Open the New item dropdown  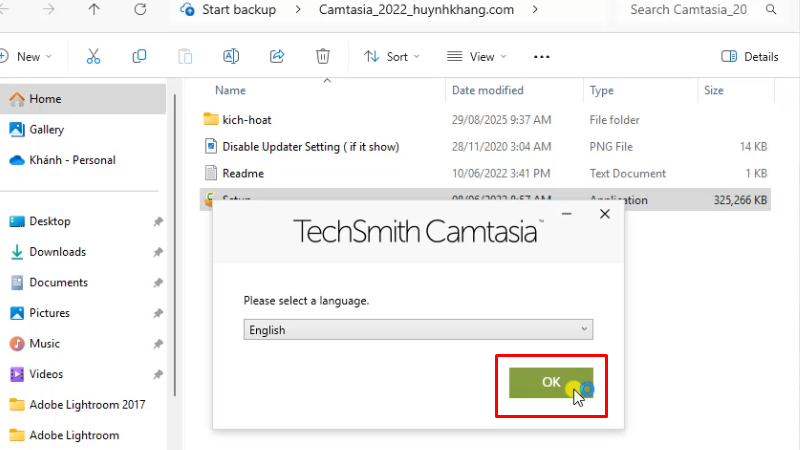pos(27,57)
